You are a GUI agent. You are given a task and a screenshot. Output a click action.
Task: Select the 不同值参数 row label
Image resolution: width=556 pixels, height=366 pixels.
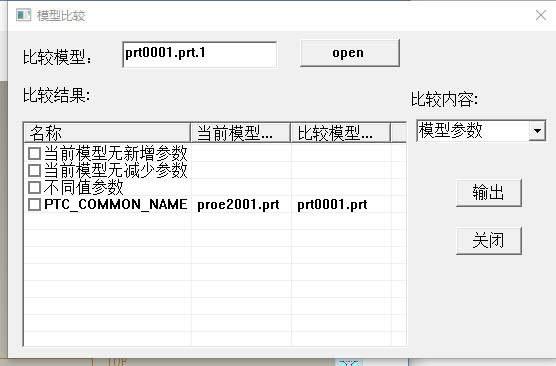[83, 188]
